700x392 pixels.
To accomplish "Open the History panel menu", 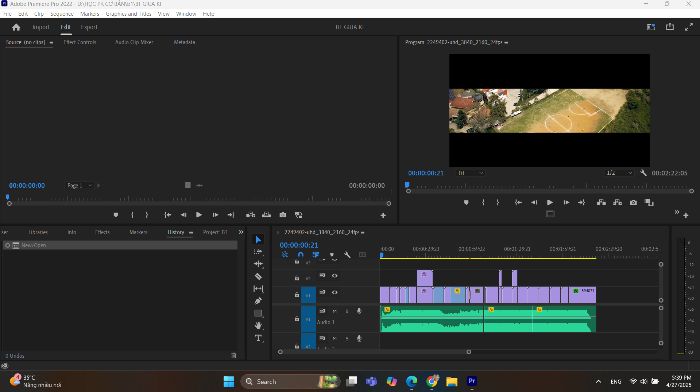I will tap(191, 233).
